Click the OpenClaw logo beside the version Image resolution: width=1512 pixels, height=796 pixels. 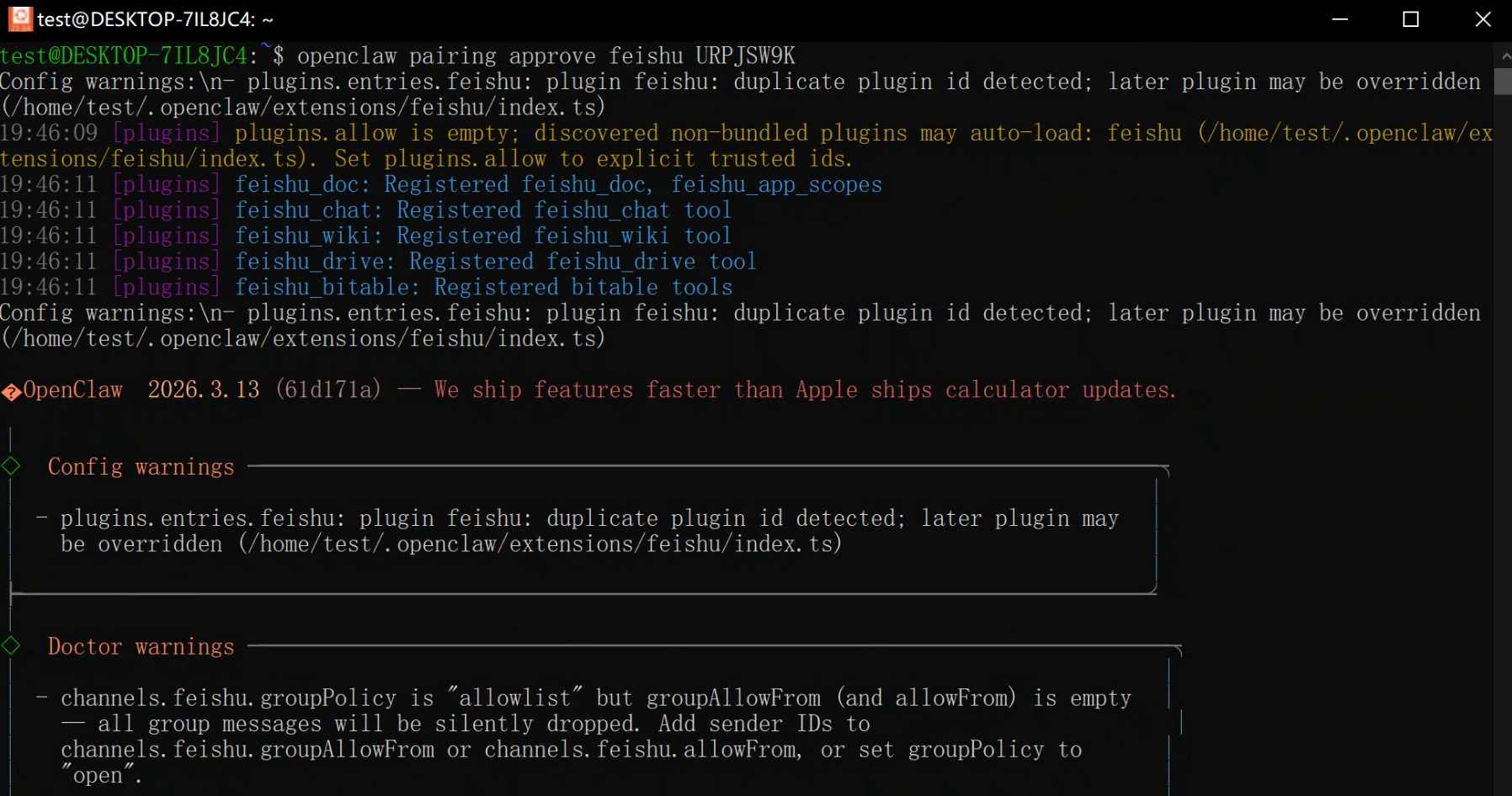11,391
